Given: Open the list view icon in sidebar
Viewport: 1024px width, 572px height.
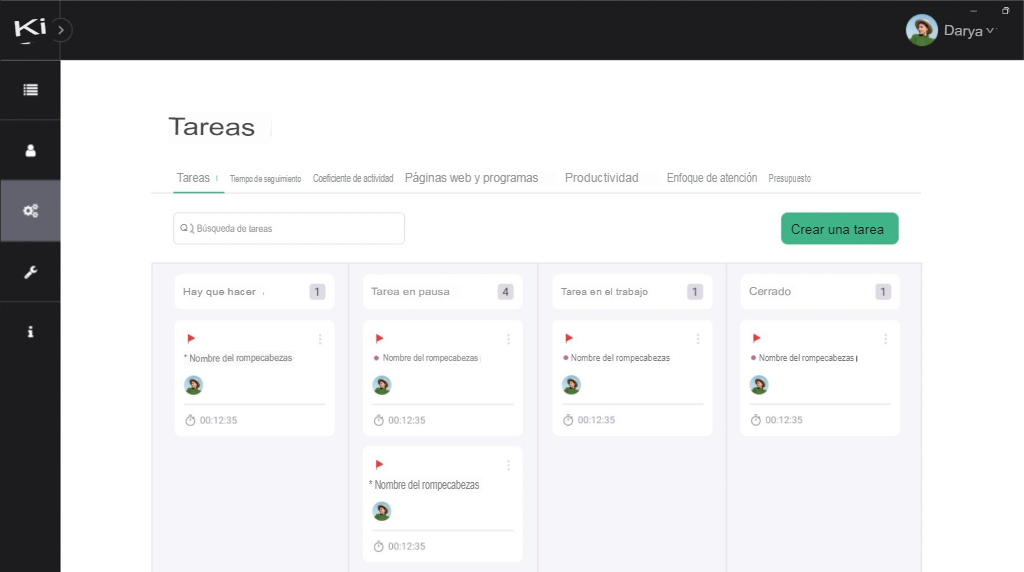Looking at the screenshot, I should tap(30, 90).
